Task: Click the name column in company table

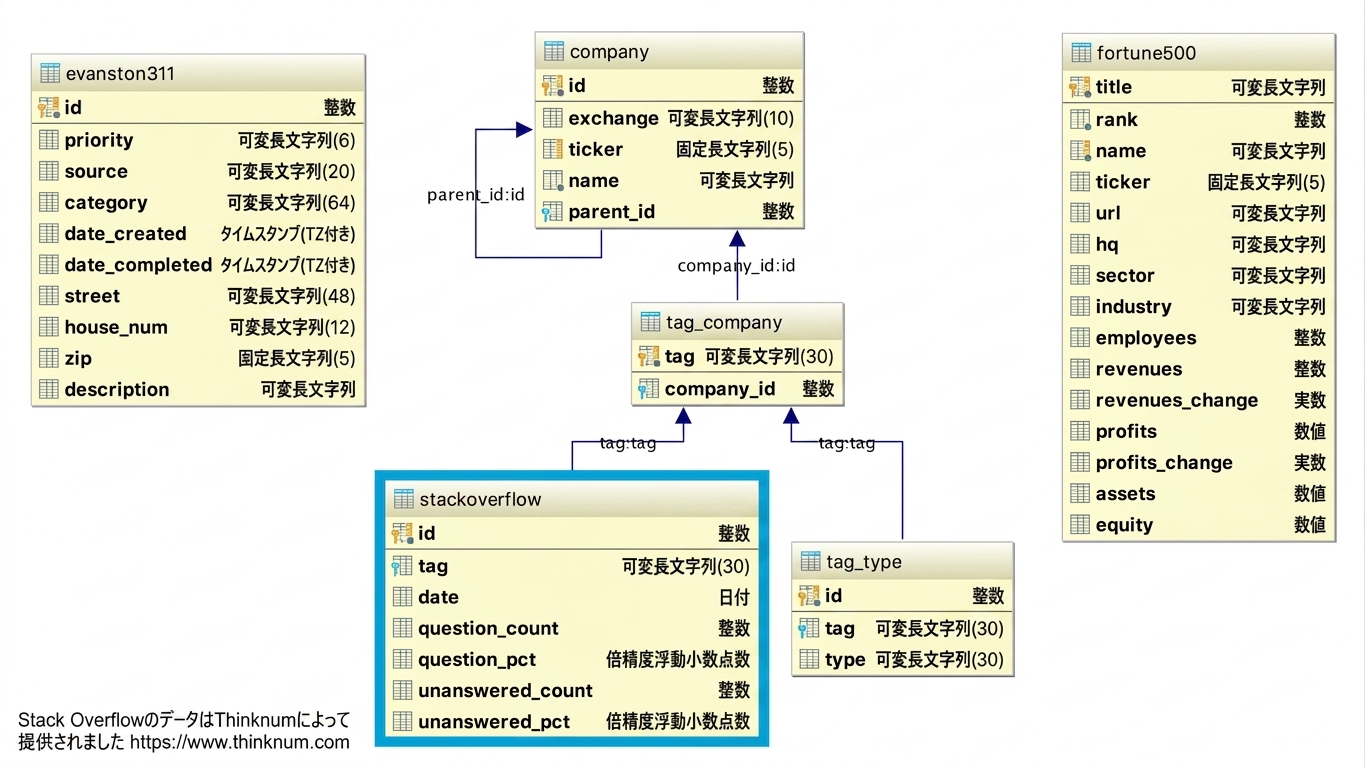Action: point(594,181)
